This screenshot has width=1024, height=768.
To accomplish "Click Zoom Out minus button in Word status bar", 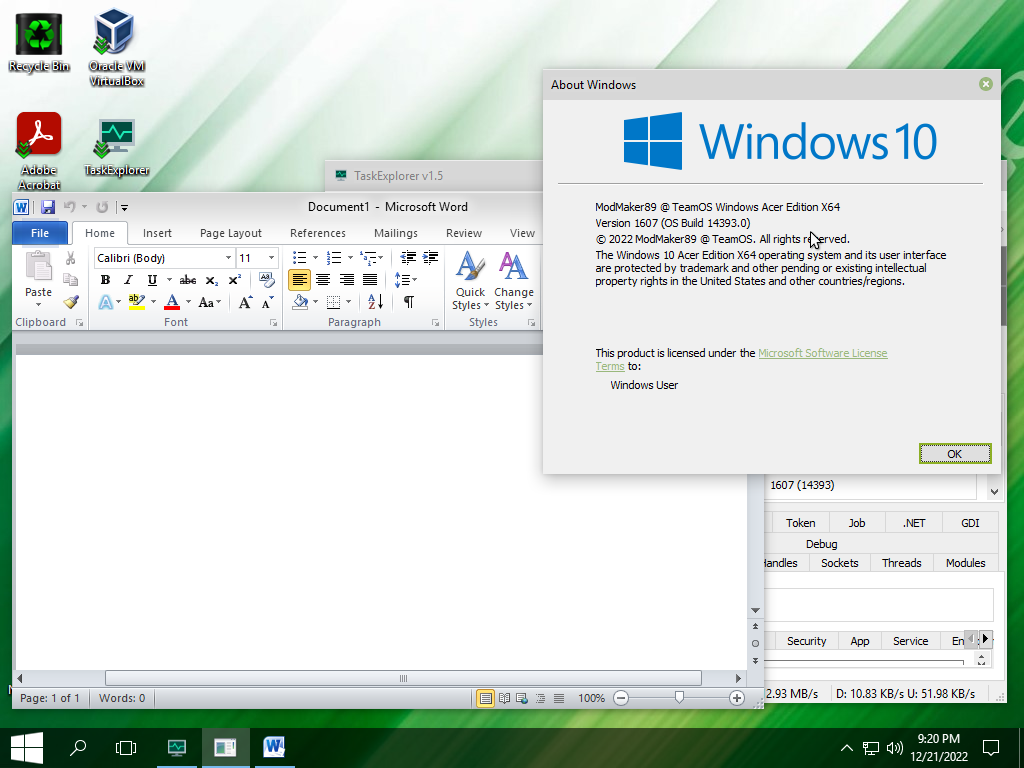I will tap(621, 698).
